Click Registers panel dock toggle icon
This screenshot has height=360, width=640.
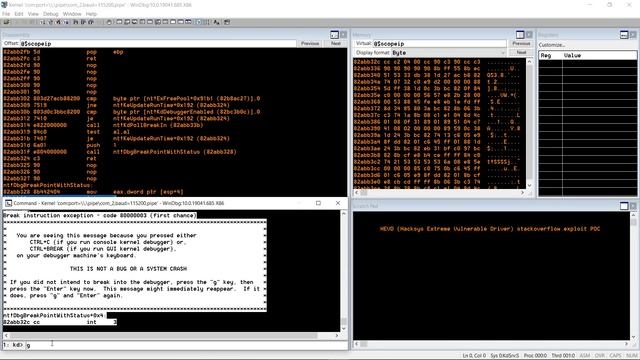click(624, 35)
